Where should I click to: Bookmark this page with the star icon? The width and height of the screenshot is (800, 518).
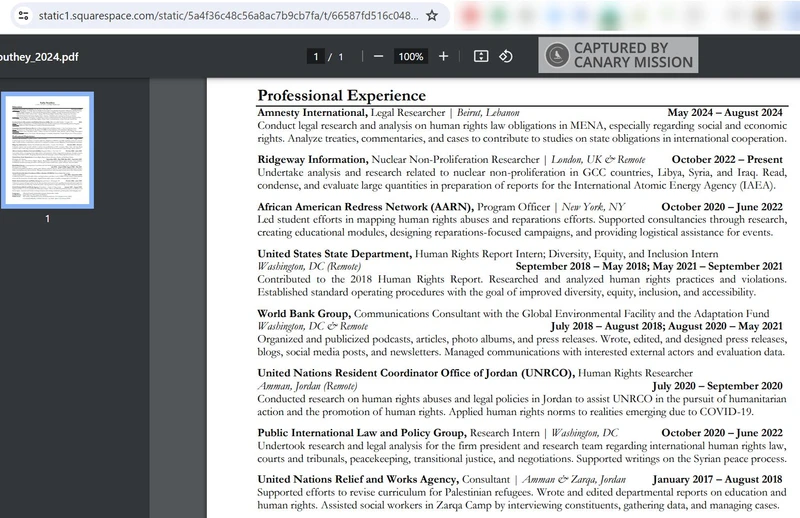tap(431, 16)
